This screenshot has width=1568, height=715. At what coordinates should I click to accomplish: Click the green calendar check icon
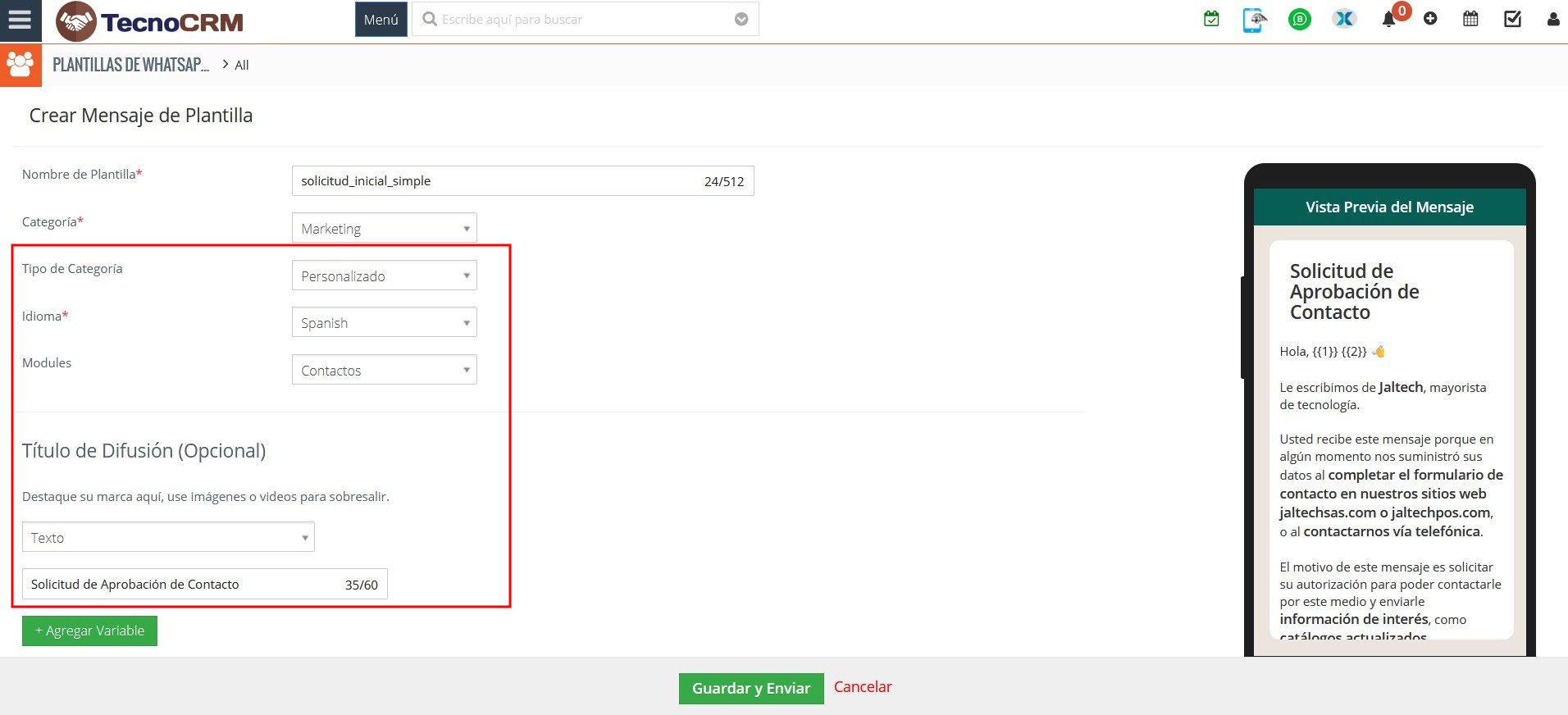1211,19
